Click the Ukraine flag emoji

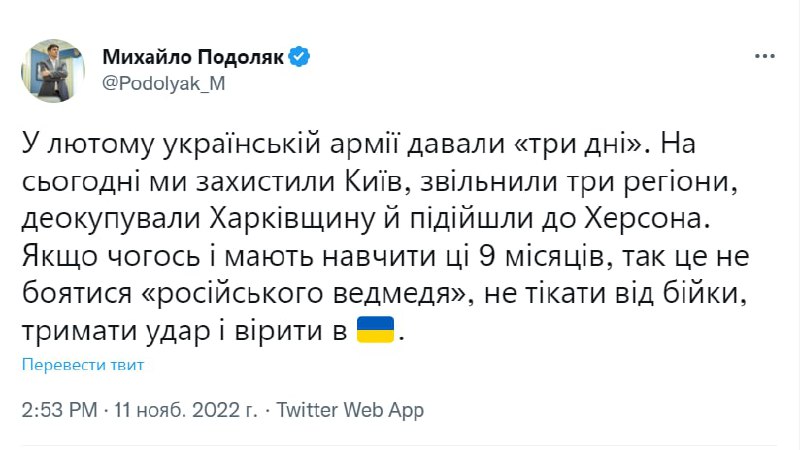[x=376, y=331]
